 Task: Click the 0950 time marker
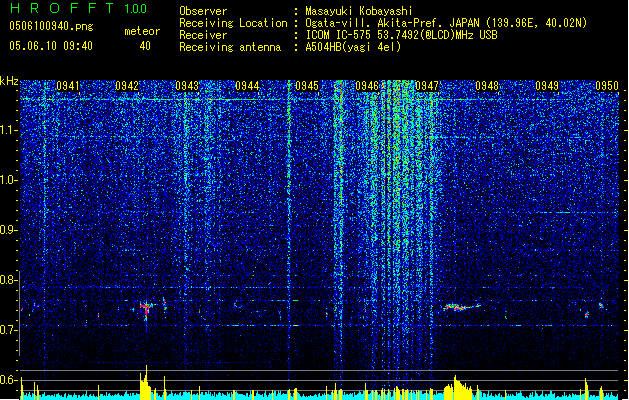click(607, 86)
